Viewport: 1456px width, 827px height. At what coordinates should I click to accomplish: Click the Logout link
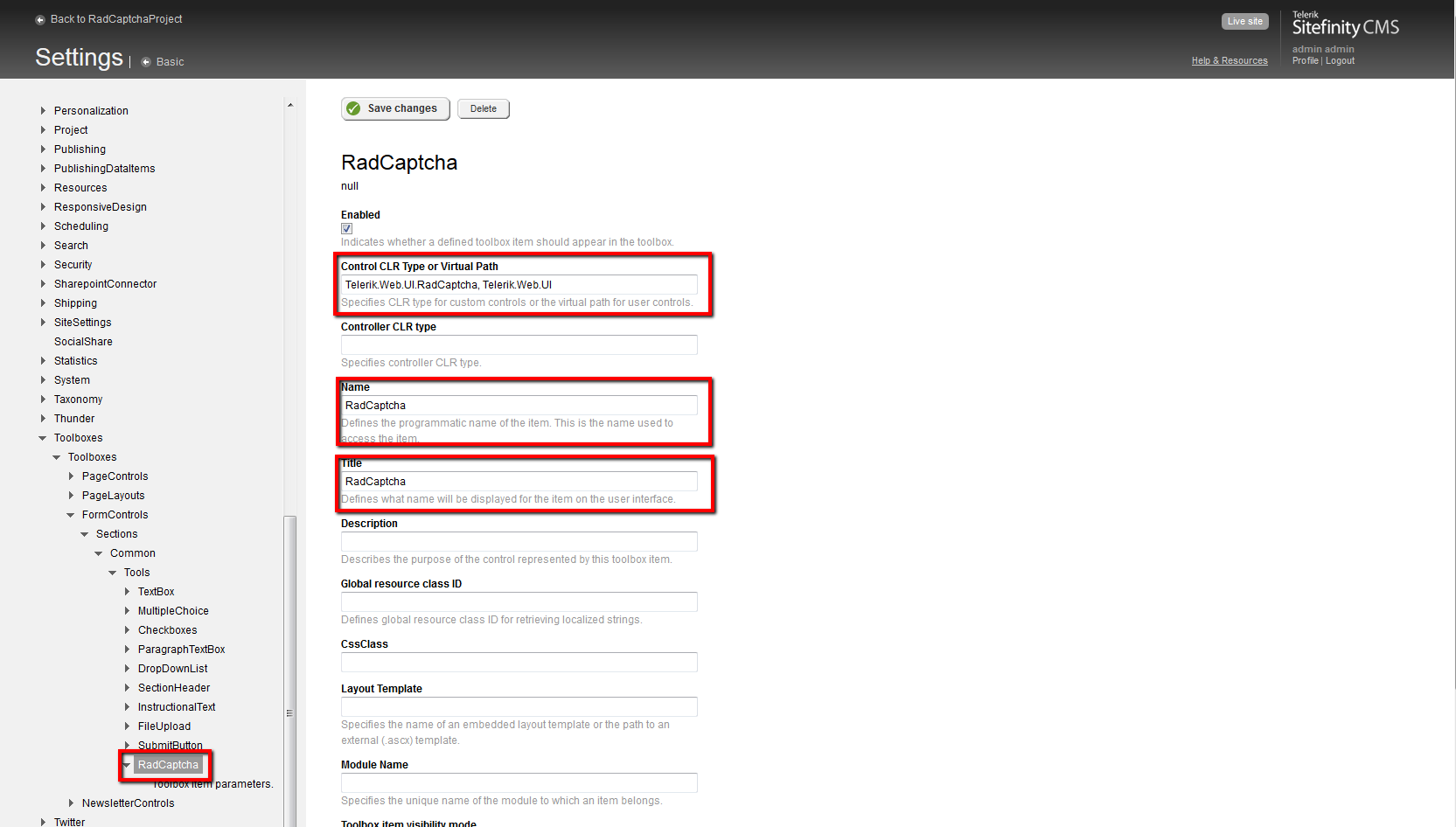click(1340, 60)
